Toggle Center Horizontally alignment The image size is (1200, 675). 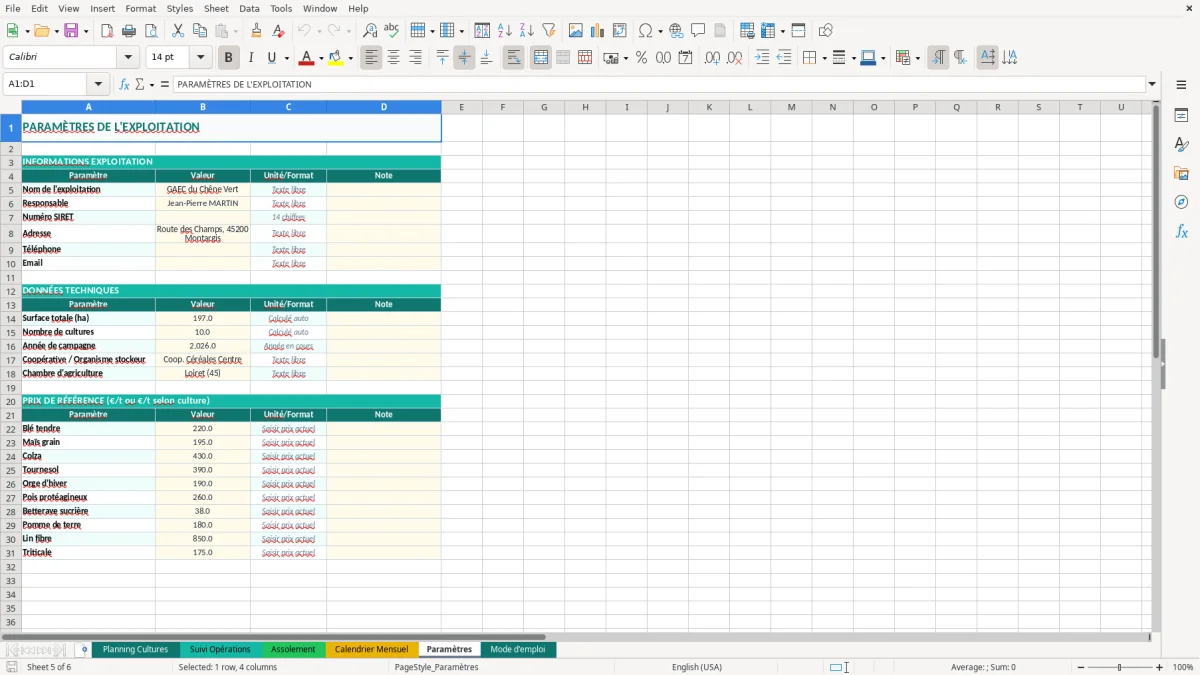393,58
